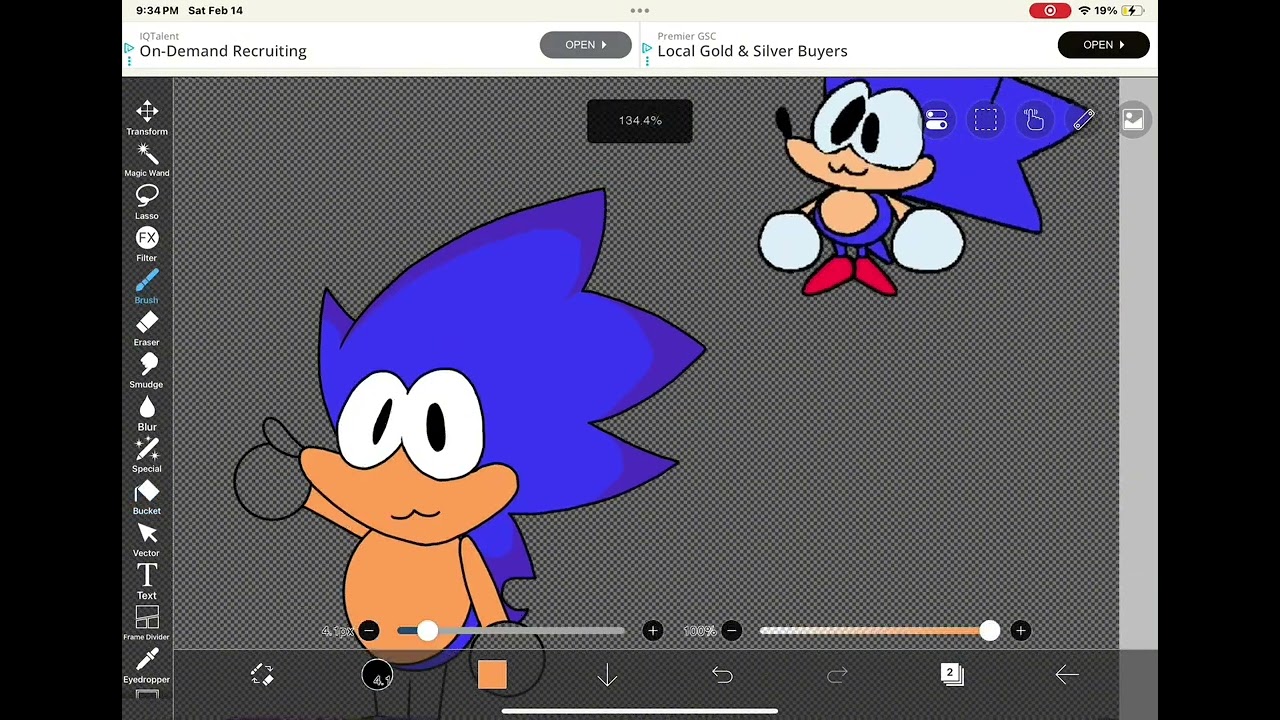The height and width of the screenshot is (720, 1280).
Task: Increase opacity with plus button
Action: tap(1020, 630)
